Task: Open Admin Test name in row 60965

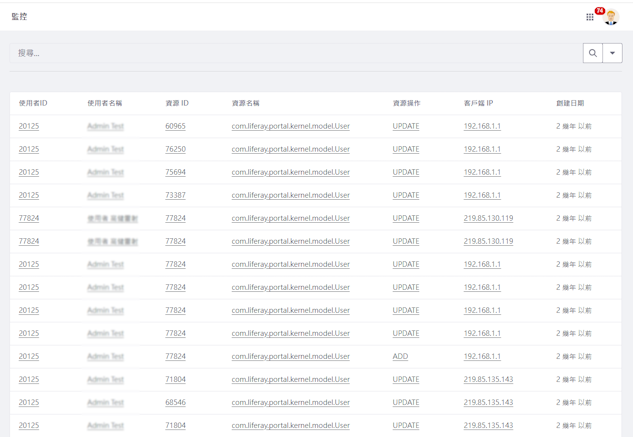Action: coord(105,126)
